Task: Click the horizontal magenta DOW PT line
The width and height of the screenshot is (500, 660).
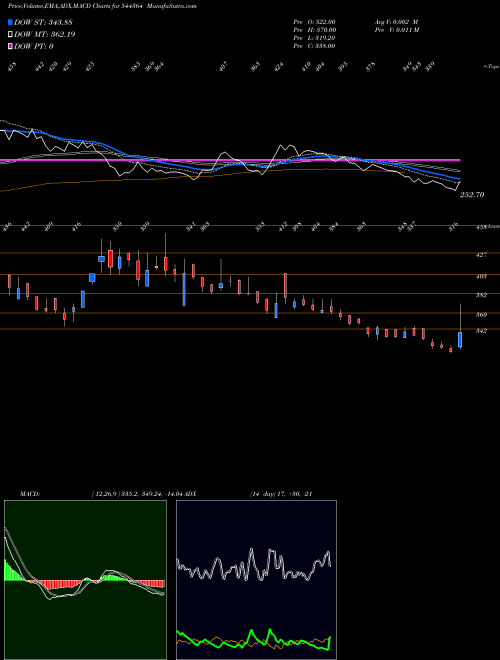Action: coord(230,160)
